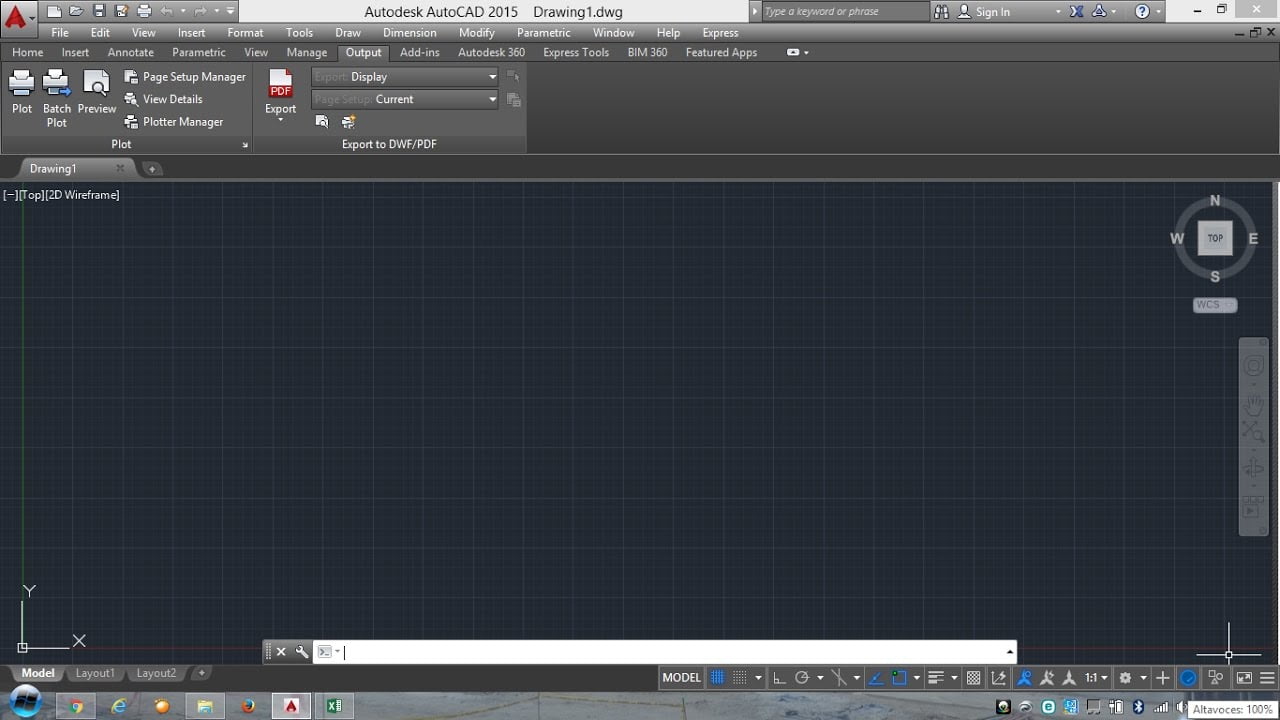
Task: Click the TOP face of the ViewCube
Action: [1215, 238]
